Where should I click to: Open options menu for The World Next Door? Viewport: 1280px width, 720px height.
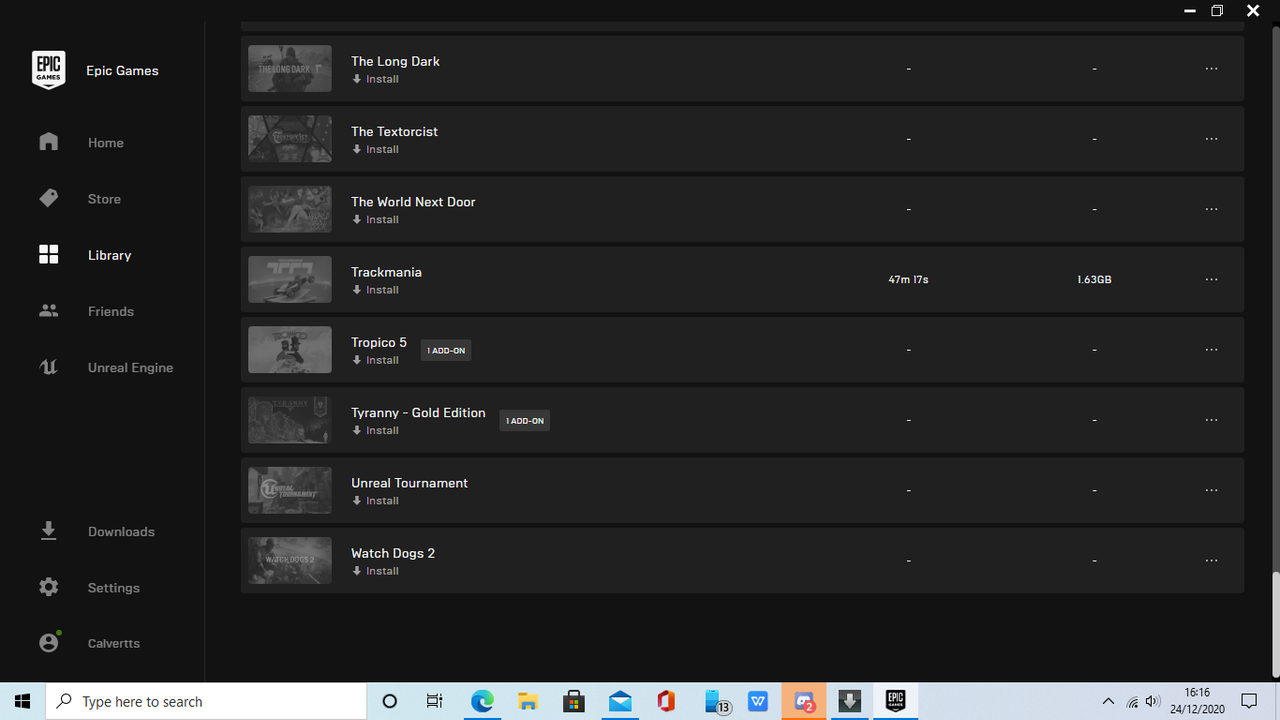(1211, 209)
